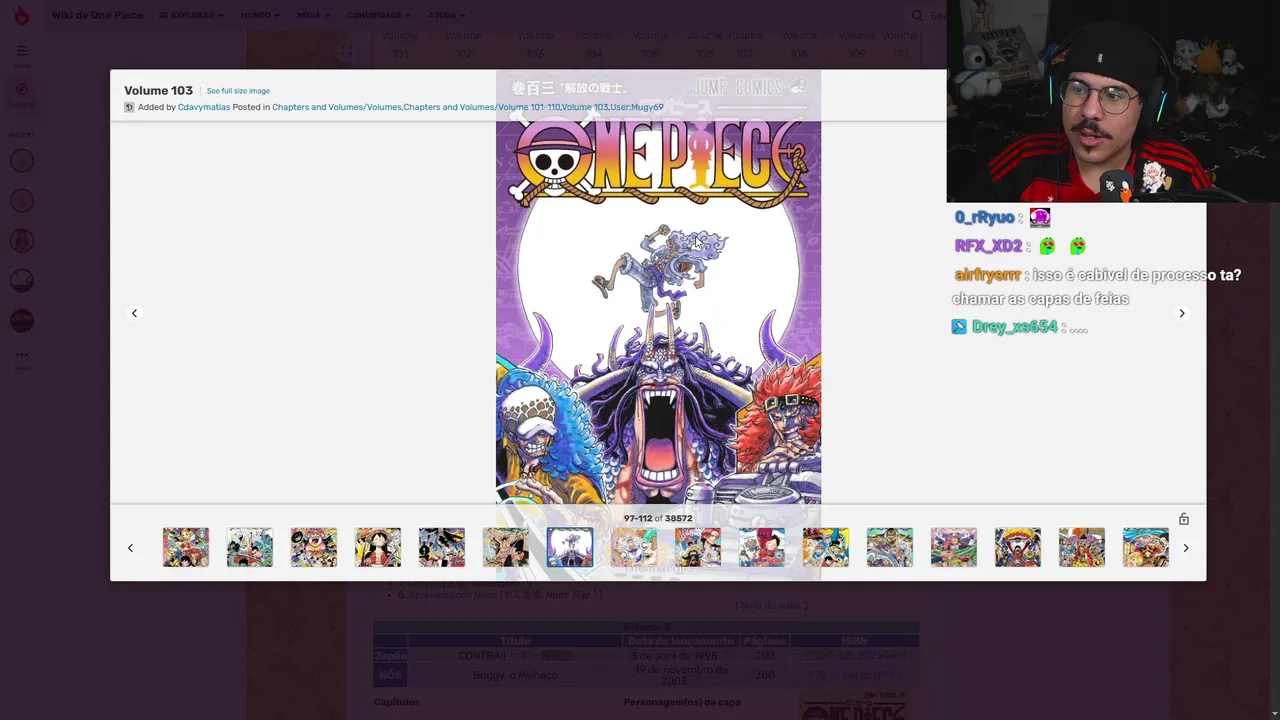Select the last thumbnail in carousel
This screenshot has width=1280, height=720.
click(x=1146, y=548)
